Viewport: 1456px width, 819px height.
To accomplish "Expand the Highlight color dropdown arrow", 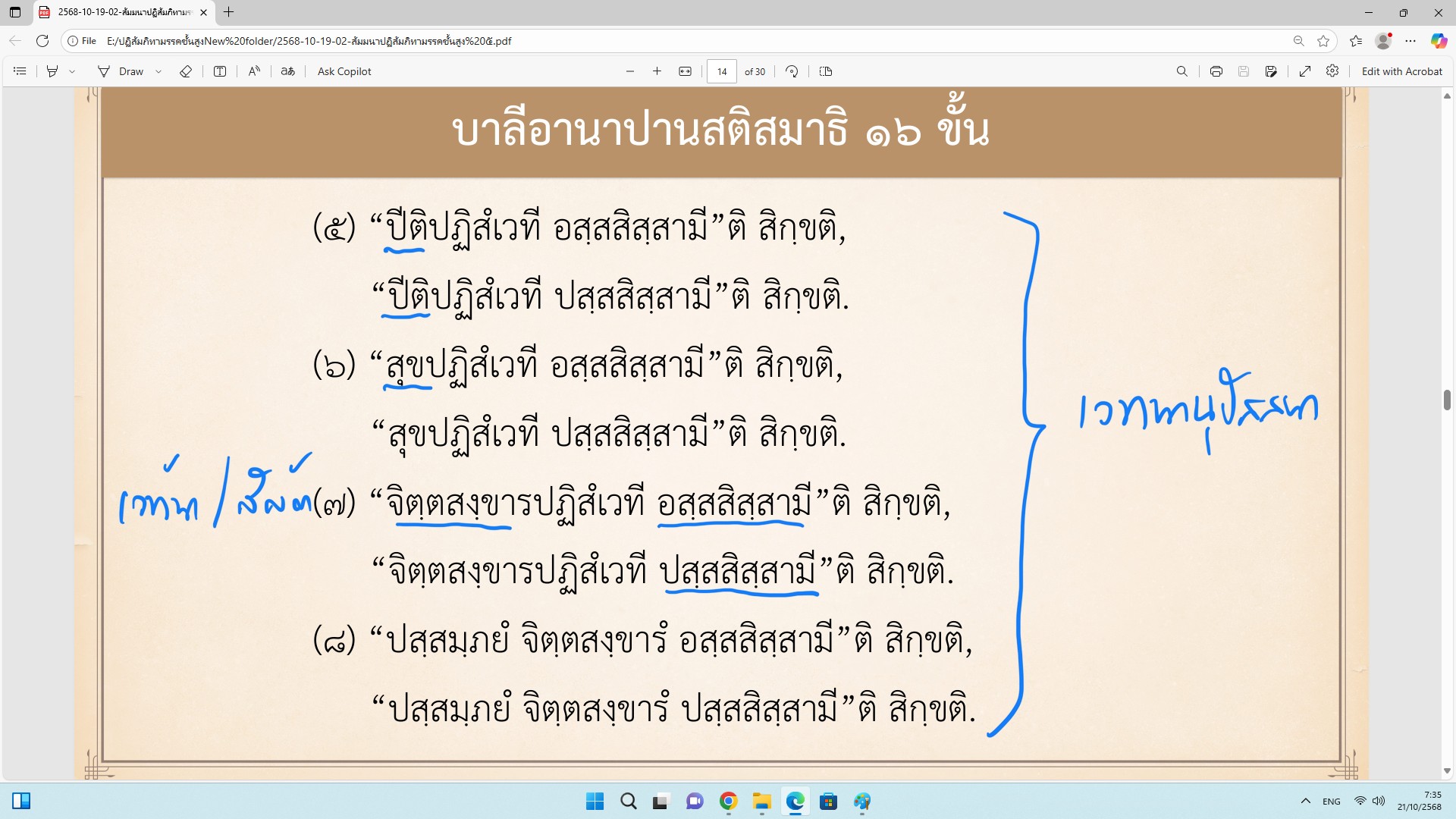I will coord(73,71).
